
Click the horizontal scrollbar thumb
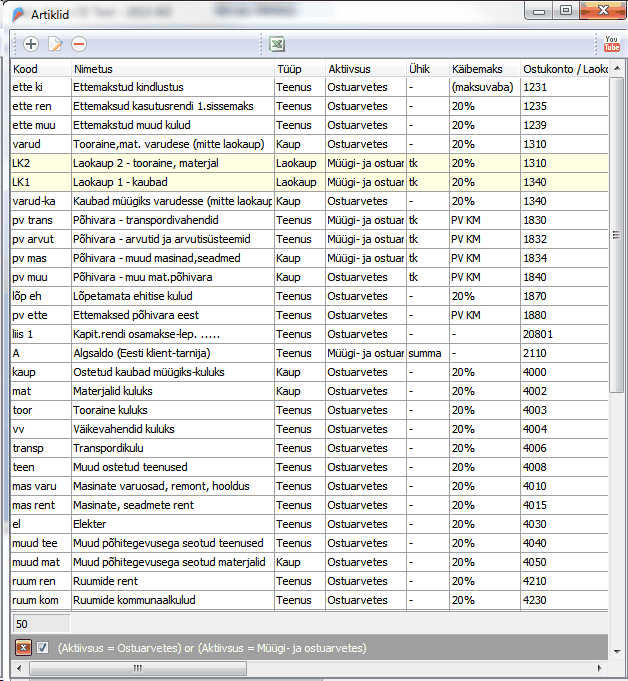pyautogui.click(x=138, y=668)
